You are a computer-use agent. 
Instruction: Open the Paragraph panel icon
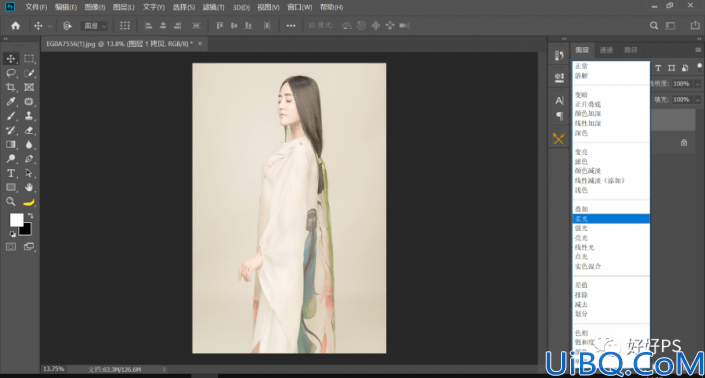pos(559,116)
